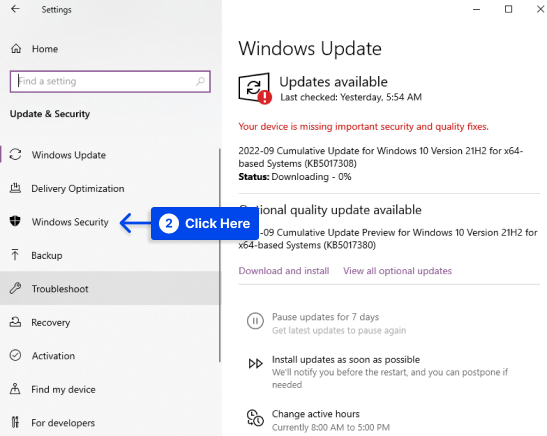Screen dimensions: 547x436
Task: Select Windows Security in the sidebar
Action: point(70,222)
